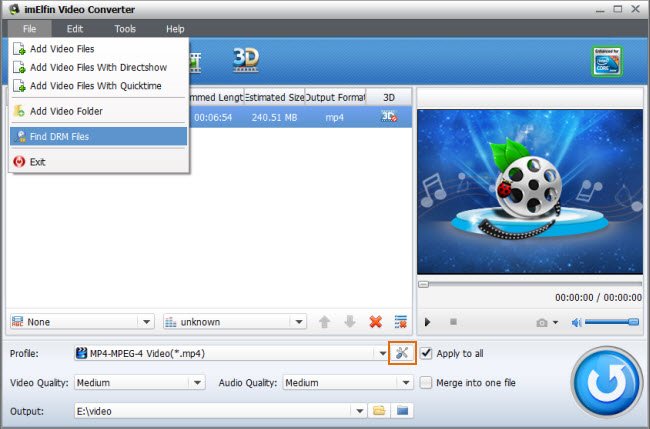The height and width of the screenshot is (429, 650).
Task: Adjust the volume slider
Action: (x=611, y=322)
